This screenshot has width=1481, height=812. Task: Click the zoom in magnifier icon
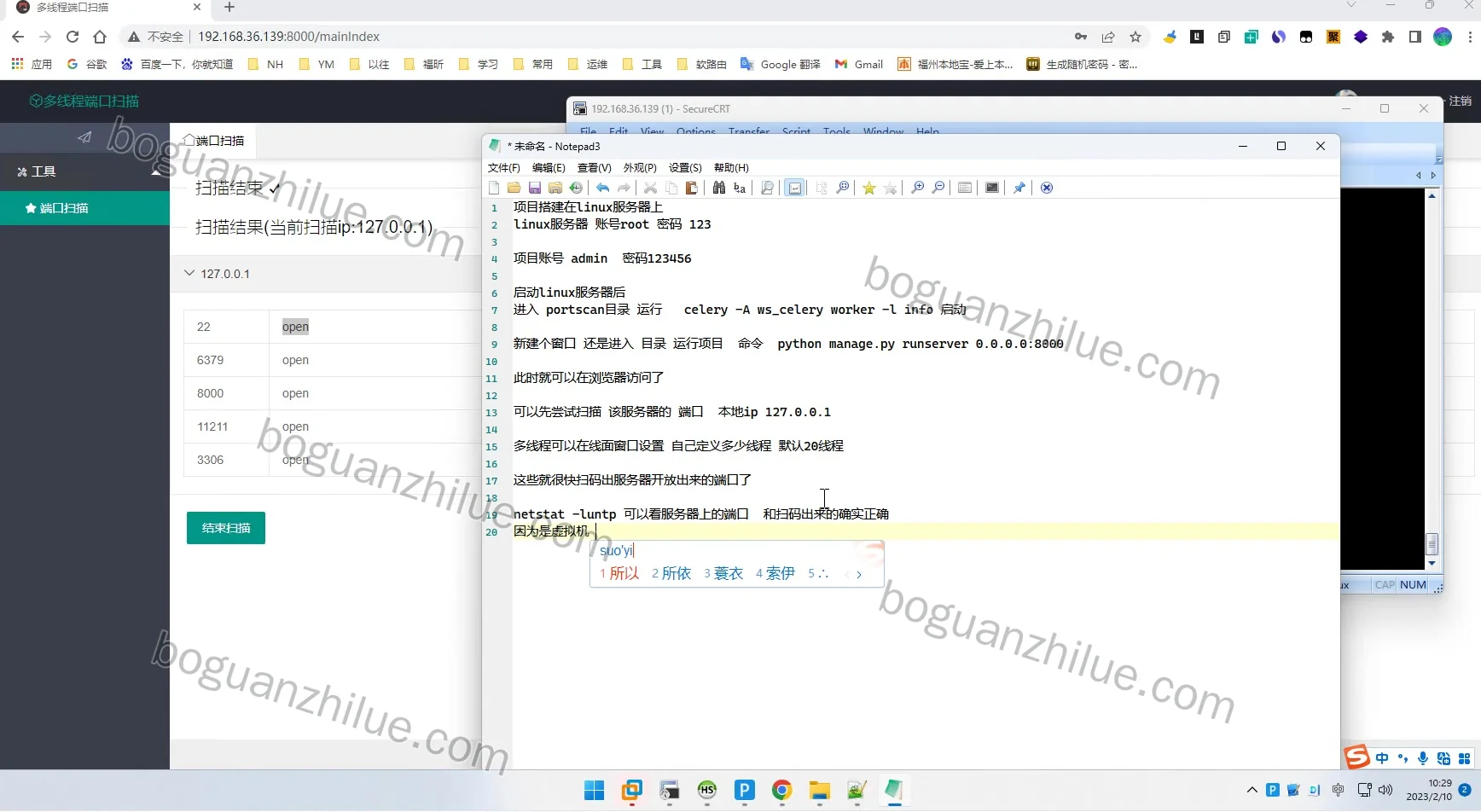918,188
